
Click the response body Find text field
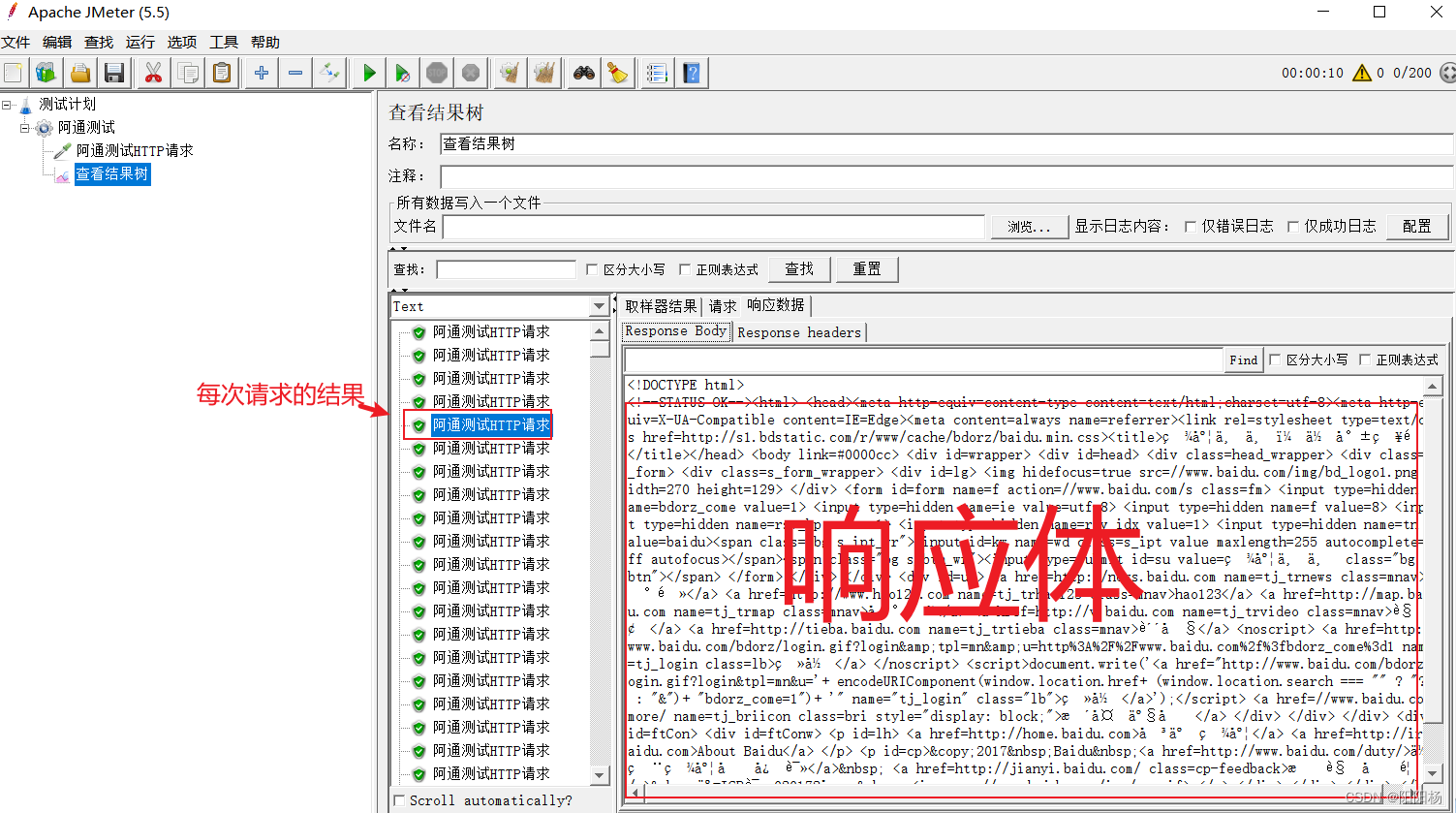tap(924, 360)
